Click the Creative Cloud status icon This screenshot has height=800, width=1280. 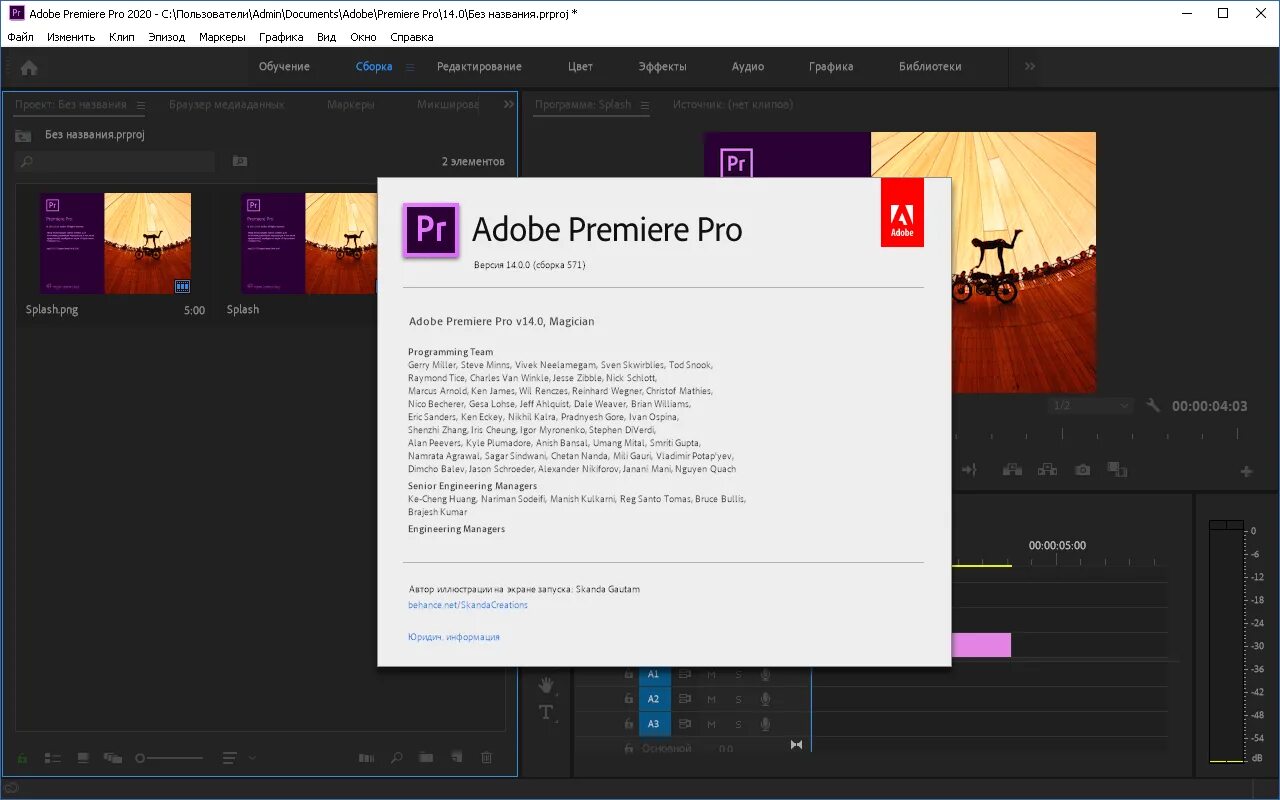pyautogui.click(x=12, y=789)
